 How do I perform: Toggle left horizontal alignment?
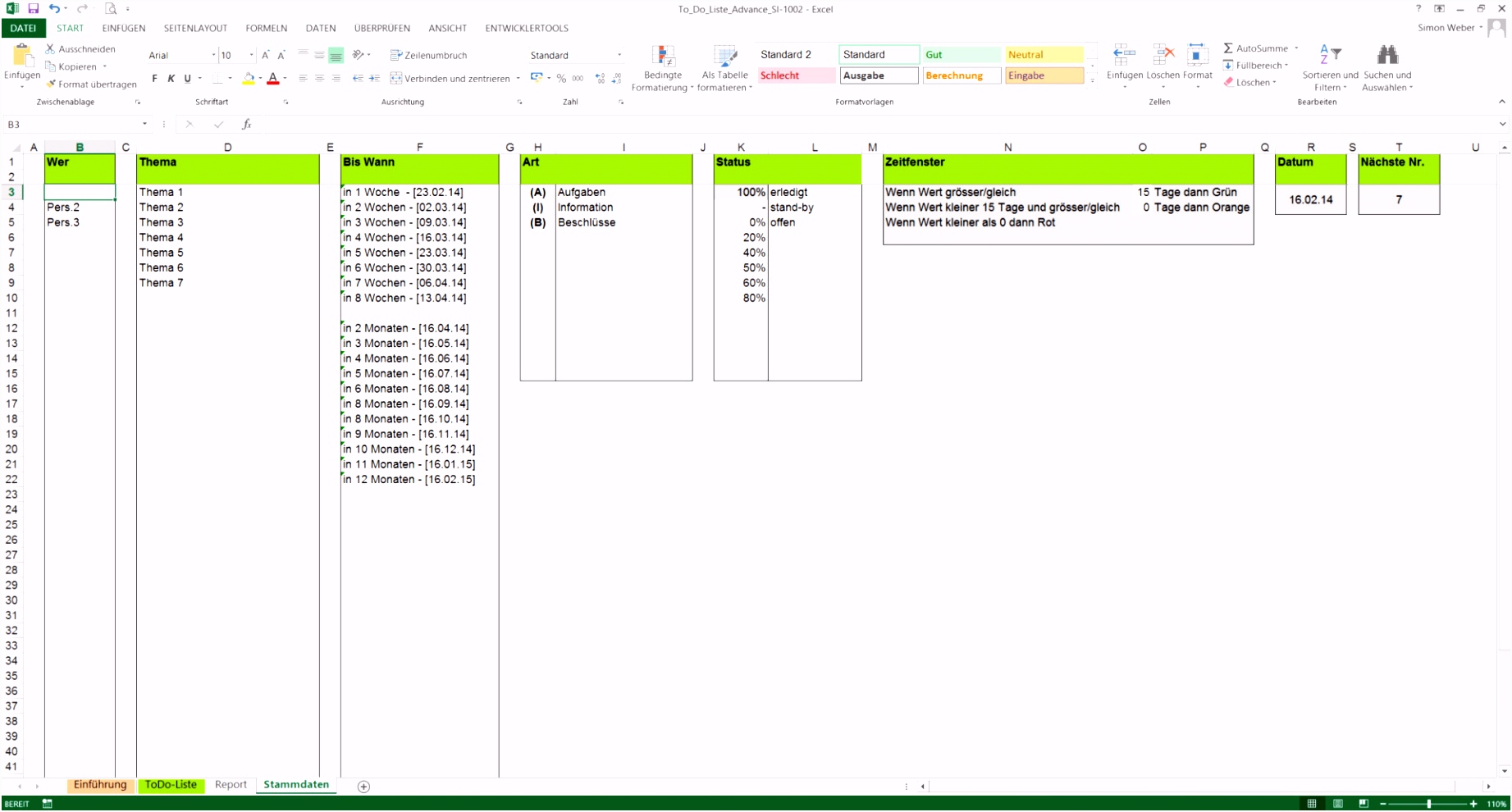point(303,78)
